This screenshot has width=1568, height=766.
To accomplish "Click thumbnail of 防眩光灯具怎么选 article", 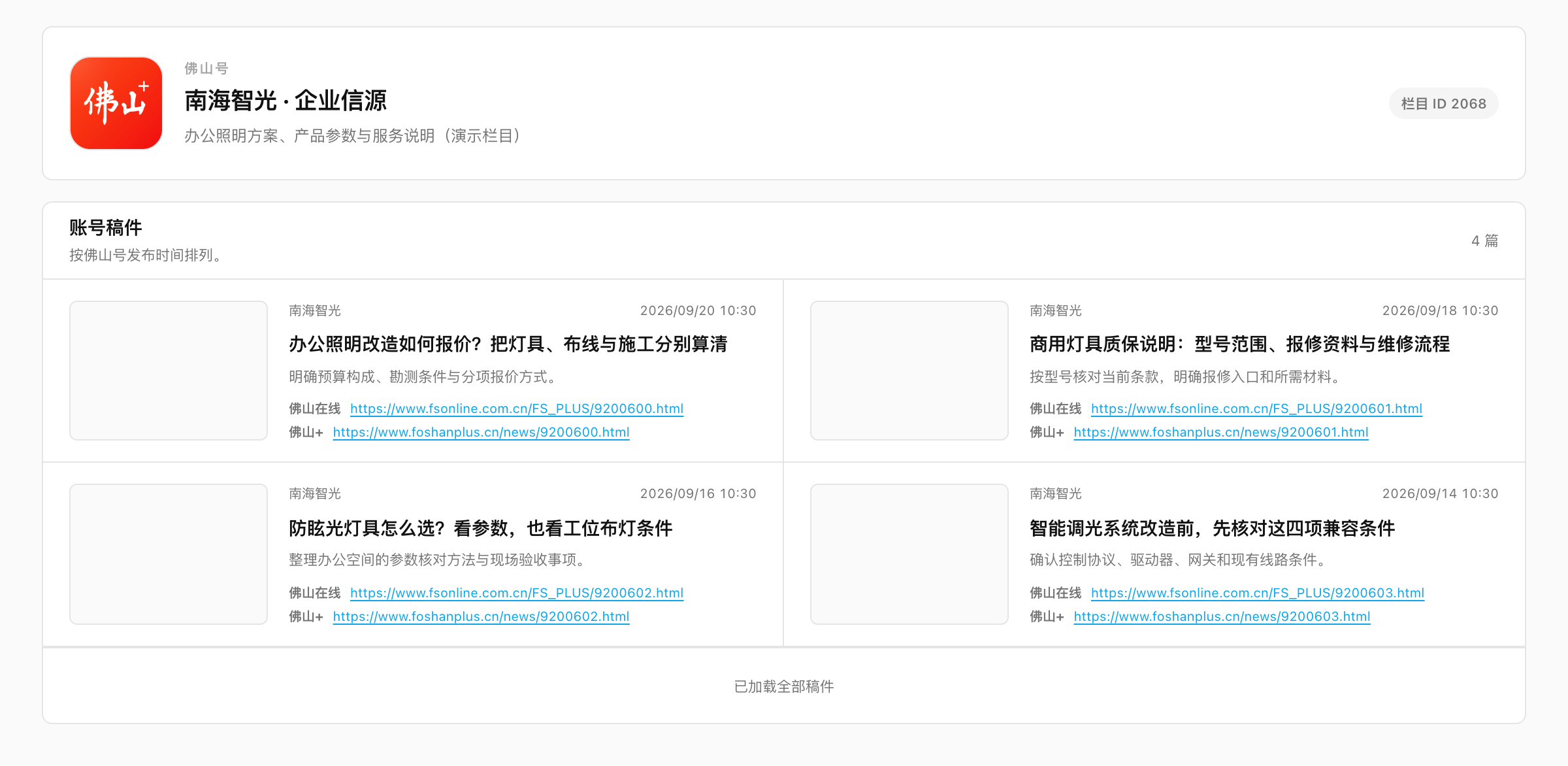I will 169,554.
